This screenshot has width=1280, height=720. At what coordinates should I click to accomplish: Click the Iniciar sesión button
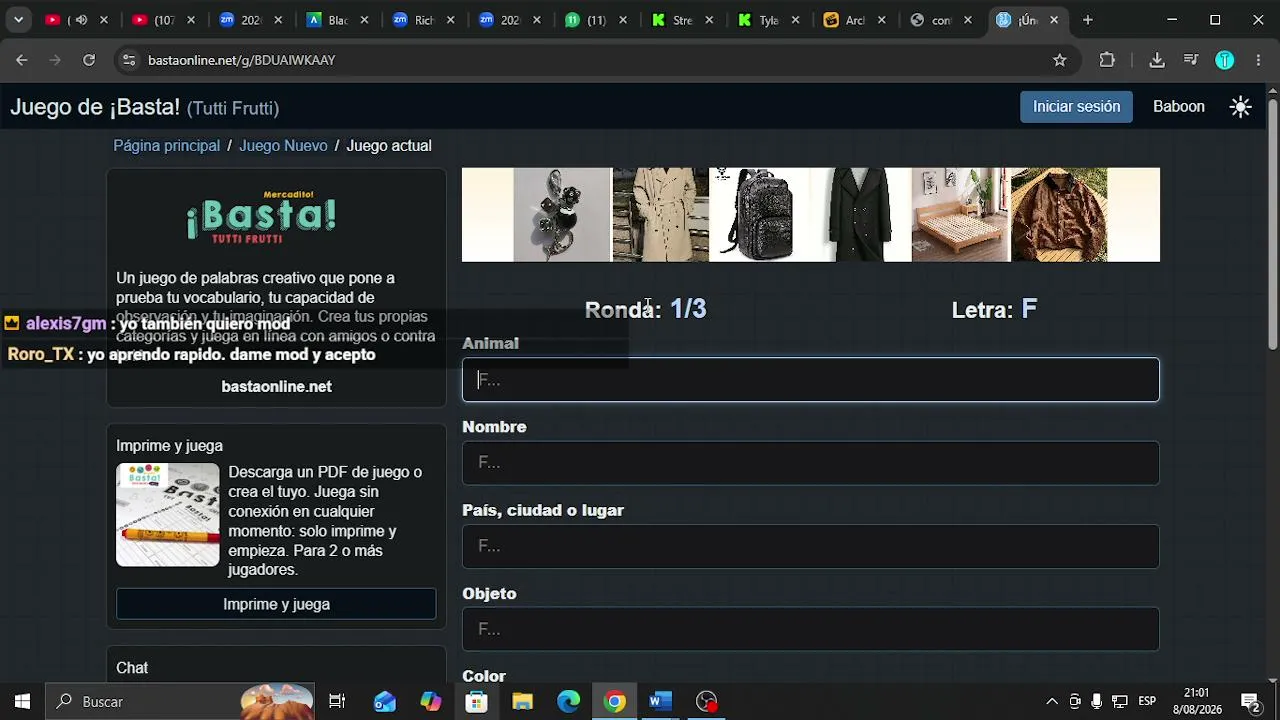coord(1076,107)
